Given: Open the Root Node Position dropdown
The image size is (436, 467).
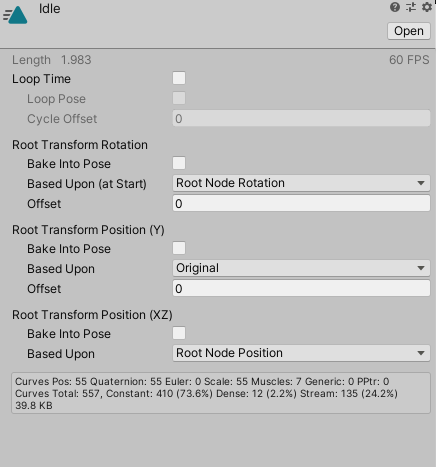Looking at the screenshot, I should point(301,353).
